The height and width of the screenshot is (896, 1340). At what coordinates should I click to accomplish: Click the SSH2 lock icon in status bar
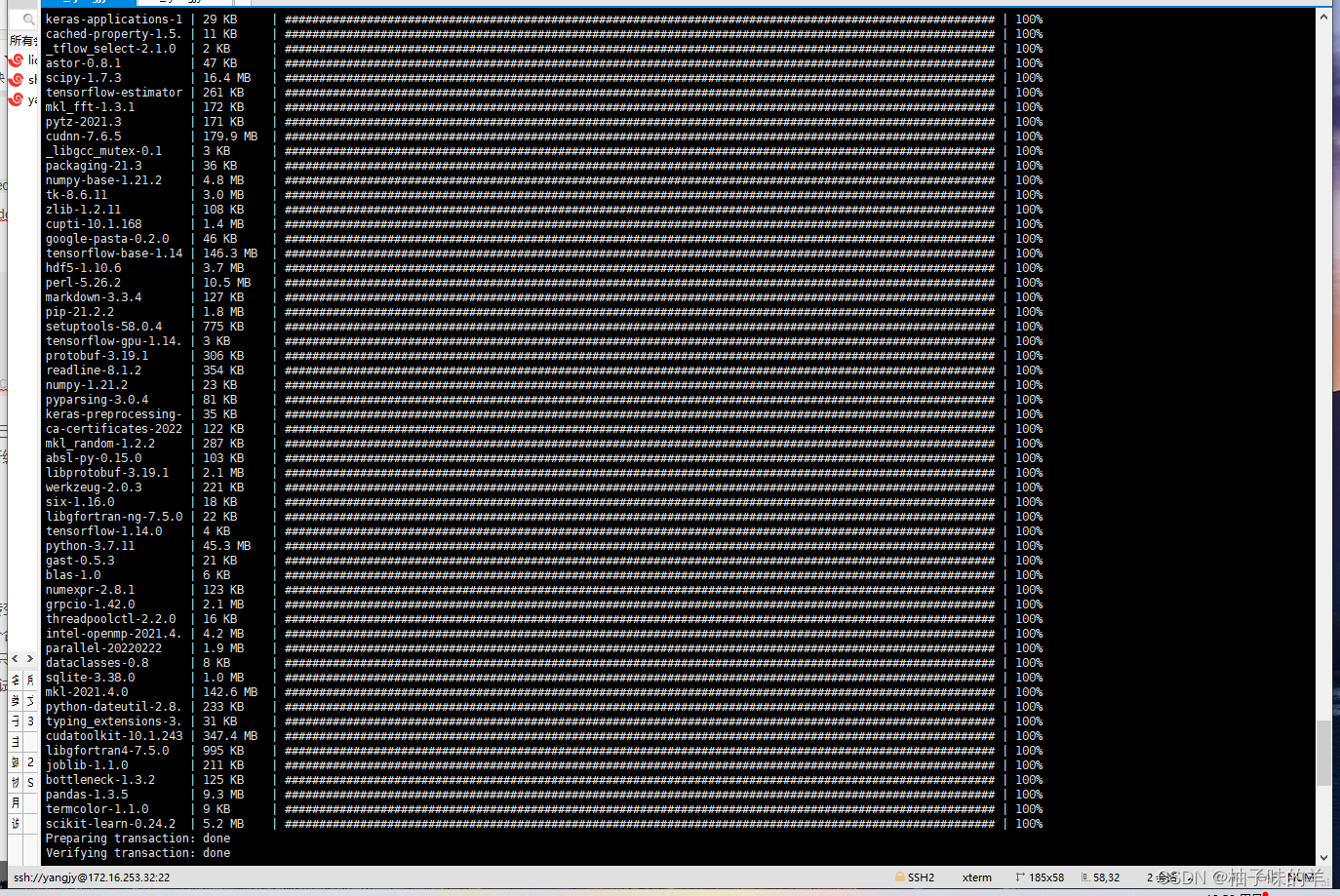tap(900, 877)
